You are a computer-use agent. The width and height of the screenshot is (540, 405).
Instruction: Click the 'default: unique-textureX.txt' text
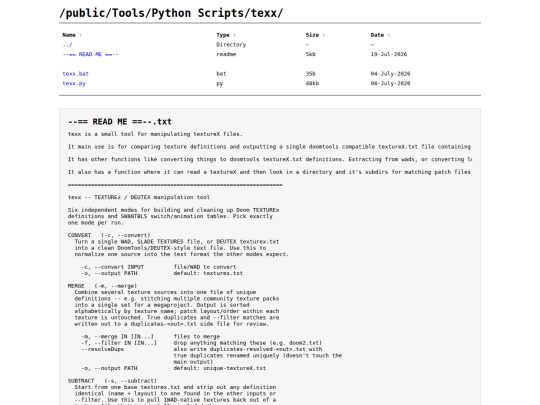pyautogui.click(x=220, y=368)
